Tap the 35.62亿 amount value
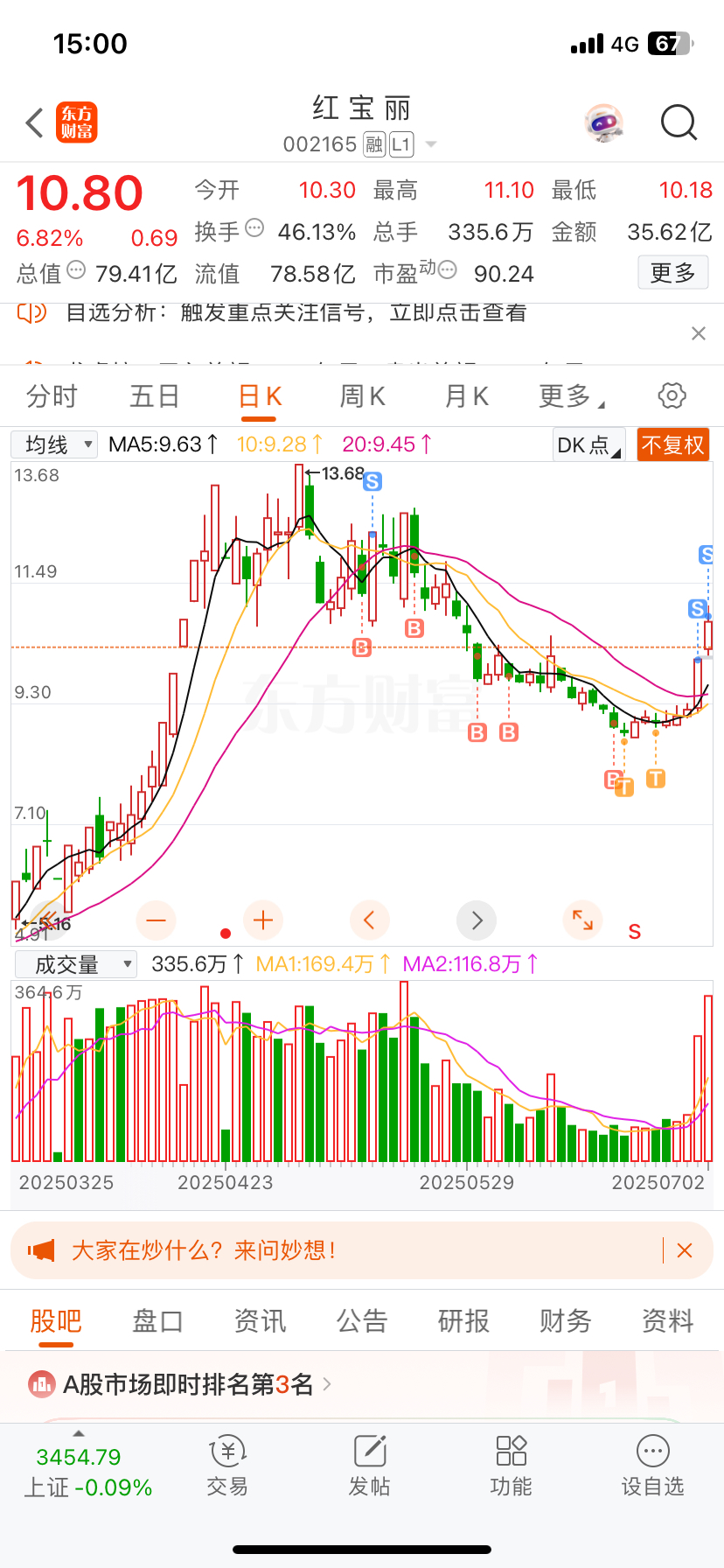Screen dimensions: 724x1568 [670, 232]
